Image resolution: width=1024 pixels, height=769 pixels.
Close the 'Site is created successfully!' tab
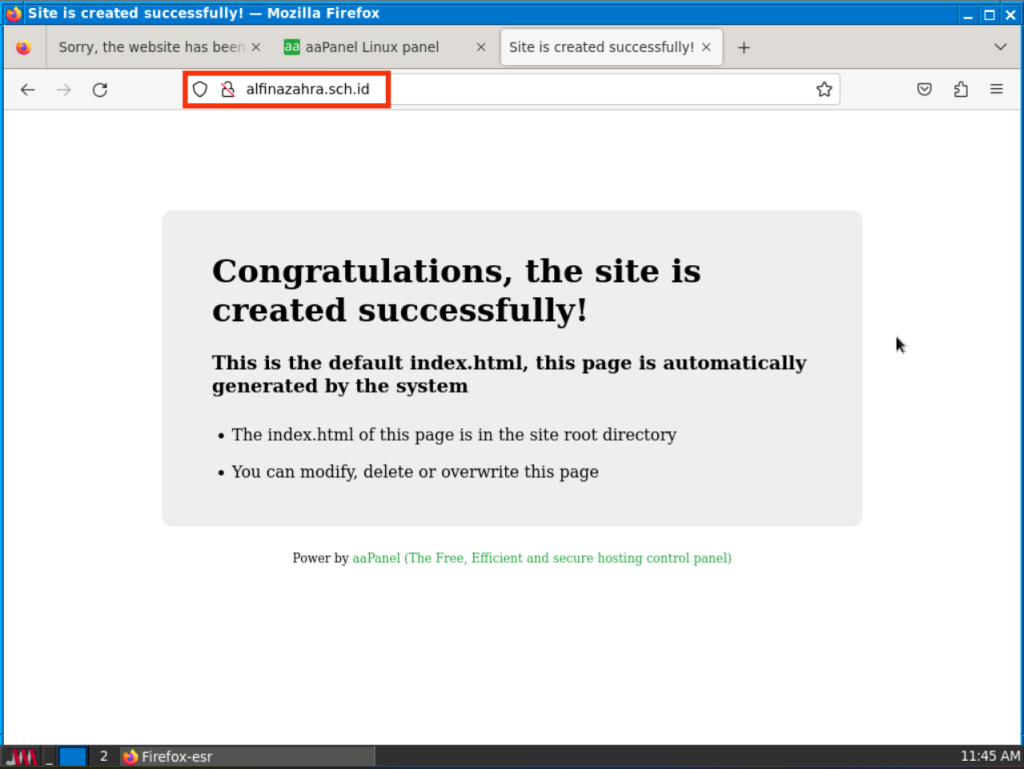pyautogui.click(x=707, y=47)
